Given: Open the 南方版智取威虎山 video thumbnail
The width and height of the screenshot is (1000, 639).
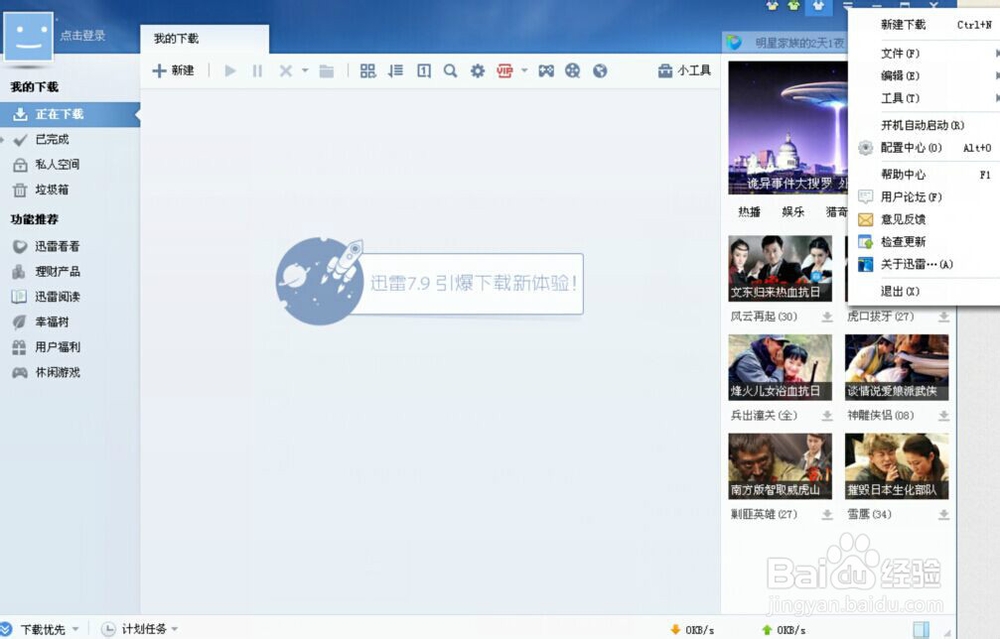Looking at the screenshot, I should [780, 466].
